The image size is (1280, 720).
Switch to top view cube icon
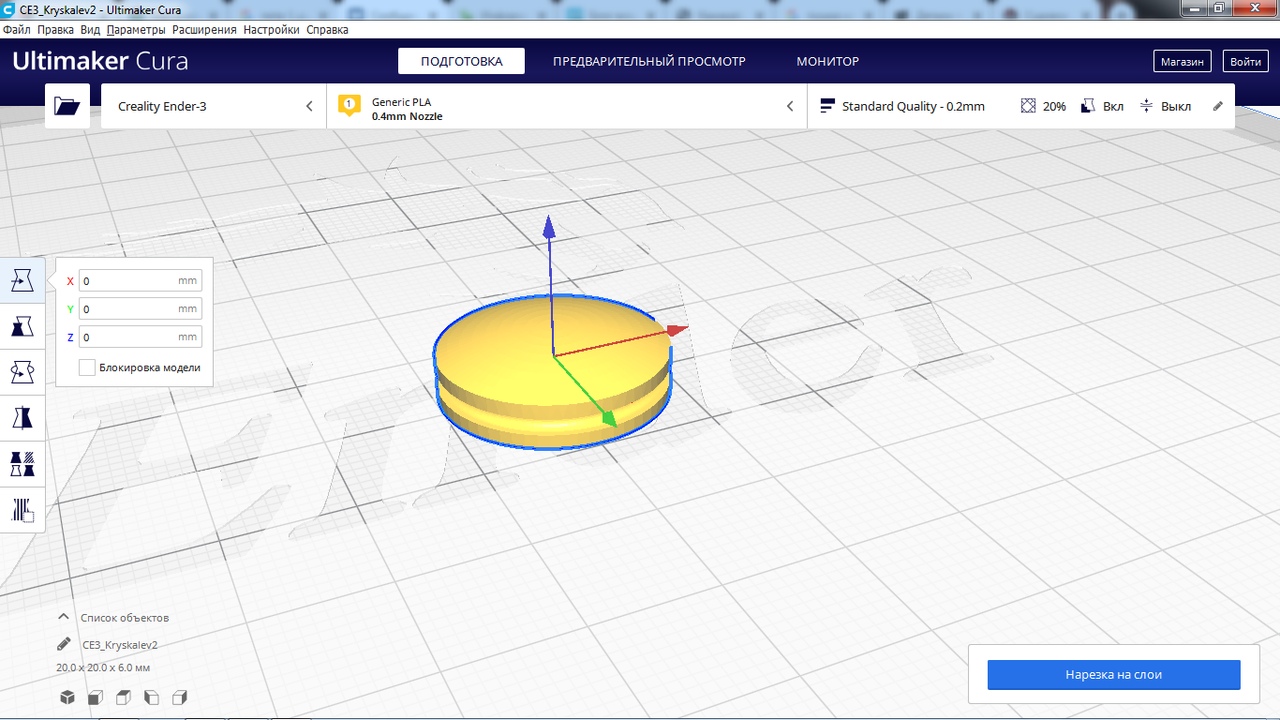coord(123,697)
